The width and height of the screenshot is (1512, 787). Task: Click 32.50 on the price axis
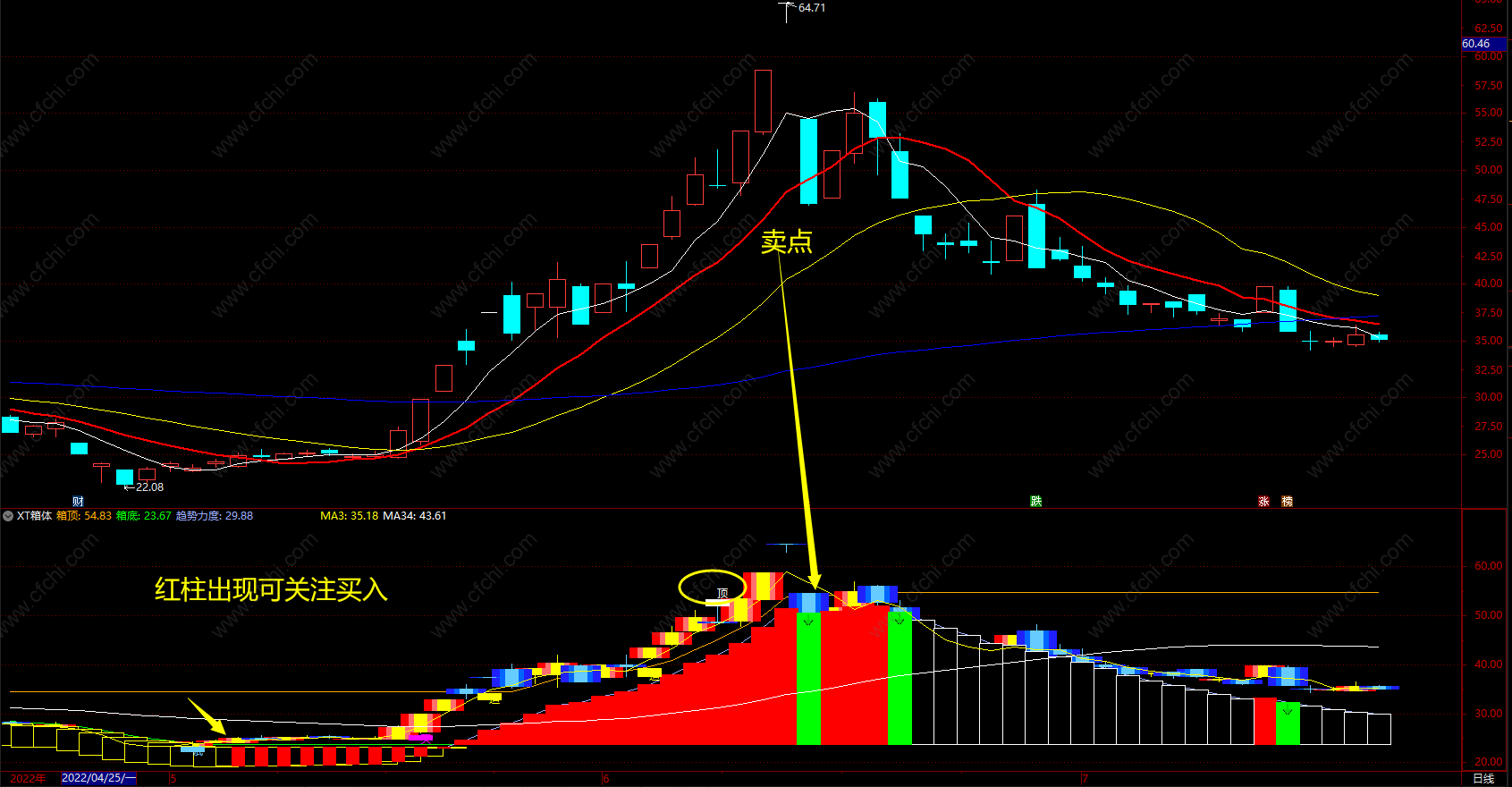pos(1489,369)
